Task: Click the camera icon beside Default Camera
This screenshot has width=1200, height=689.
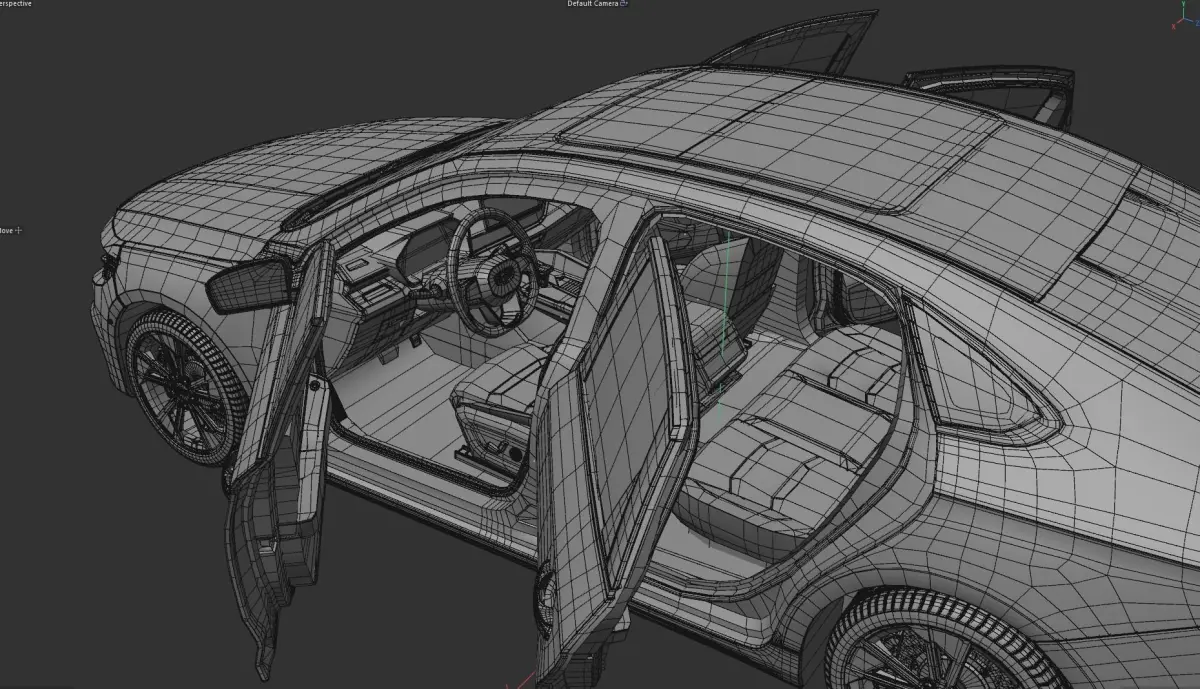Action: pos(625,4)
